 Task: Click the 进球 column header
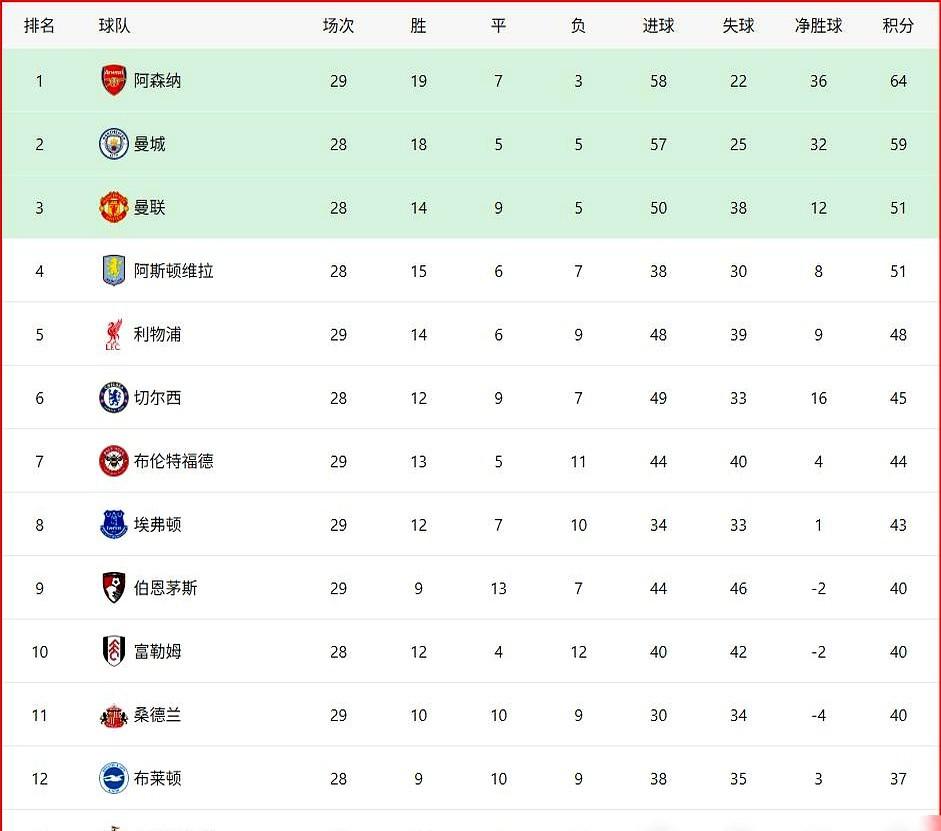[658, 26]
